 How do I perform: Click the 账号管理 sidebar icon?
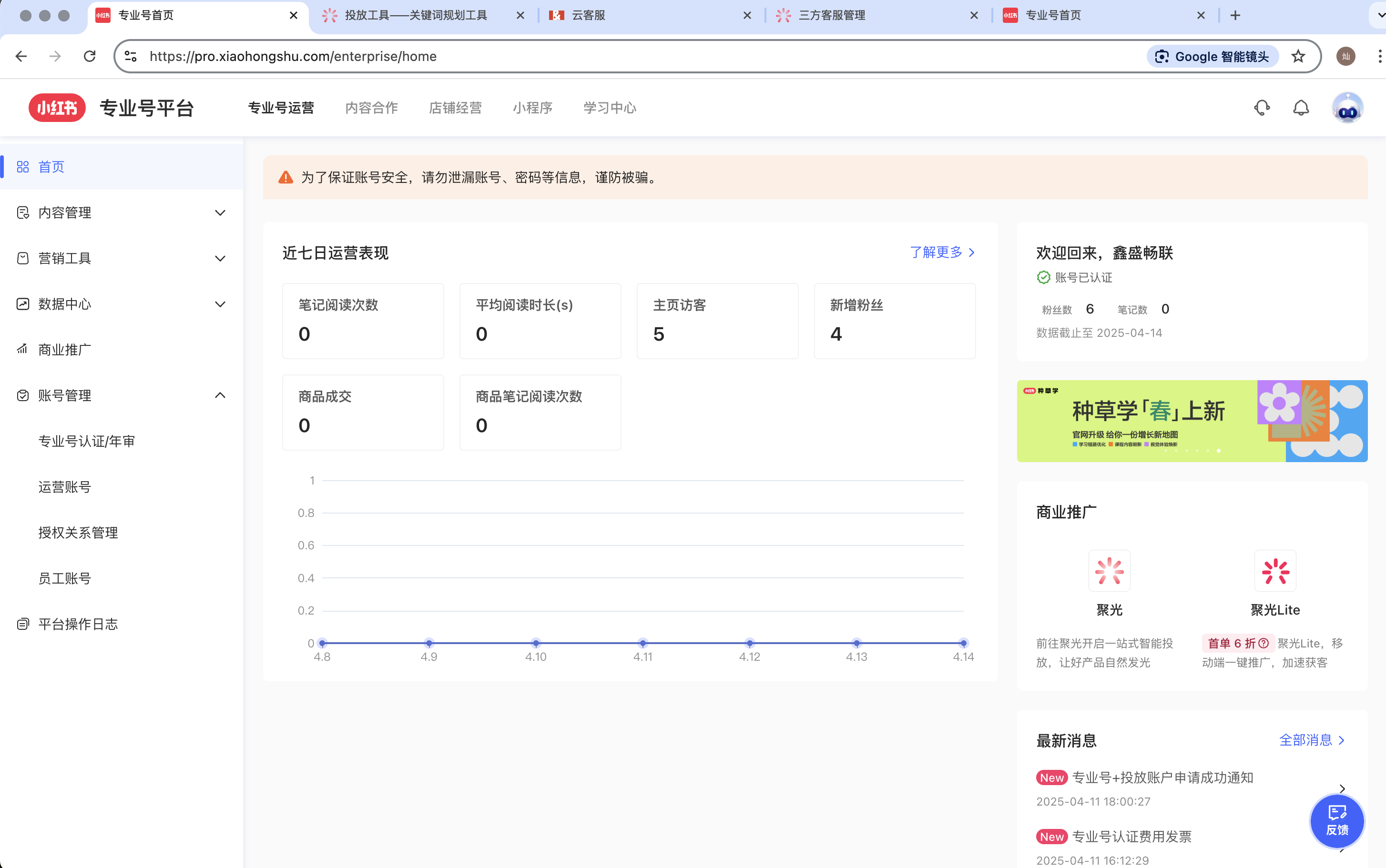23,395
